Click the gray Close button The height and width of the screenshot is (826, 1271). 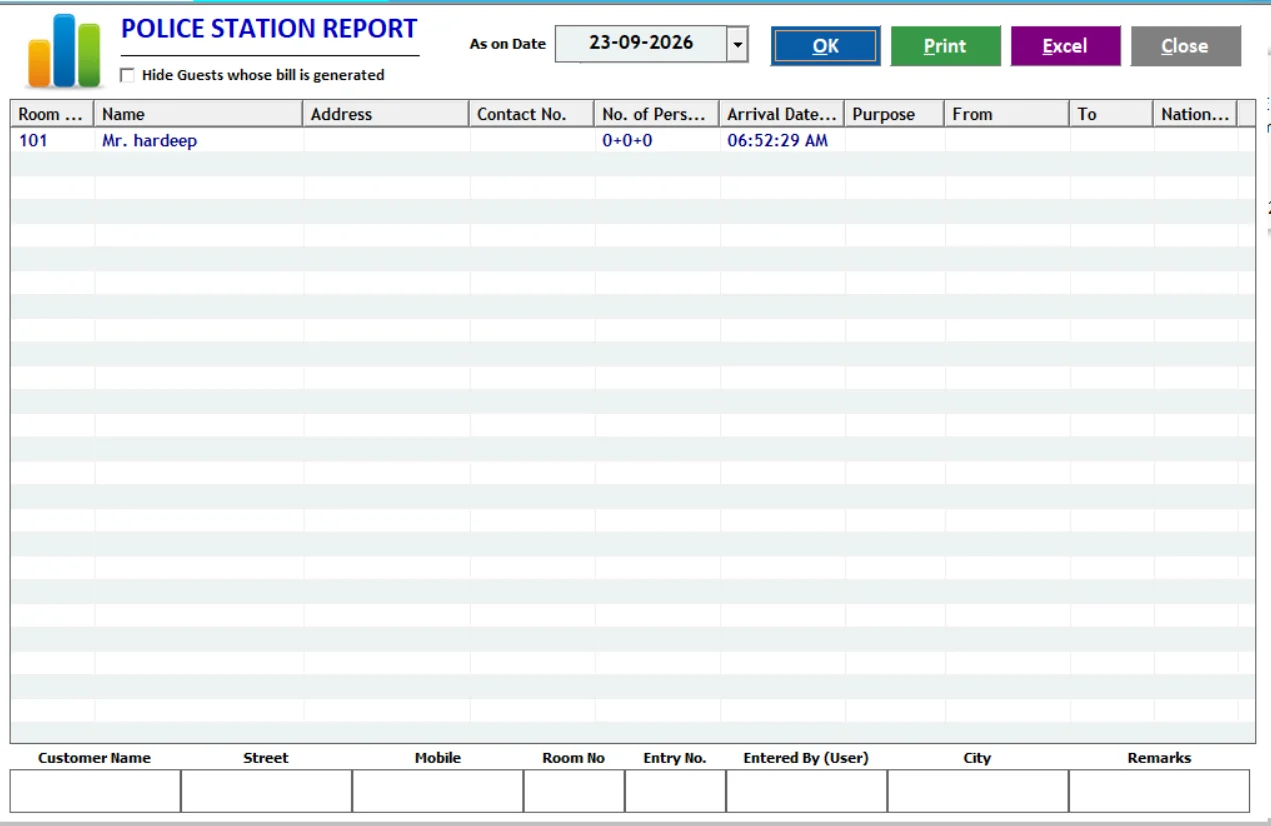1185,46
